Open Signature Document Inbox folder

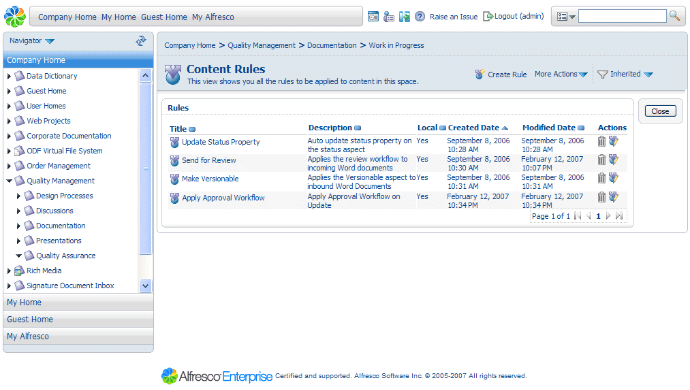(x=70, y=286)
